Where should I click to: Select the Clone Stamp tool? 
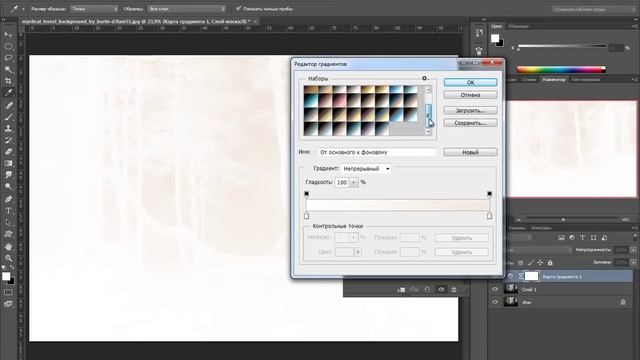(x=8, y=128)
